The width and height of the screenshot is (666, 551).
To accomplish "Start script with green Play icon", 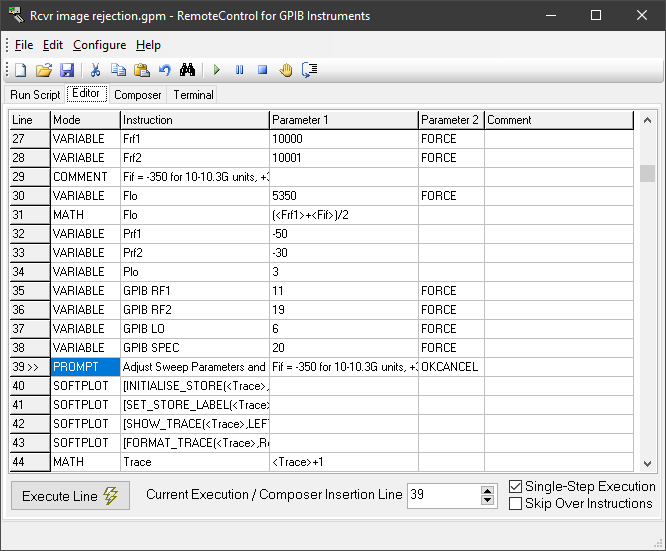I will click(216, 70).
